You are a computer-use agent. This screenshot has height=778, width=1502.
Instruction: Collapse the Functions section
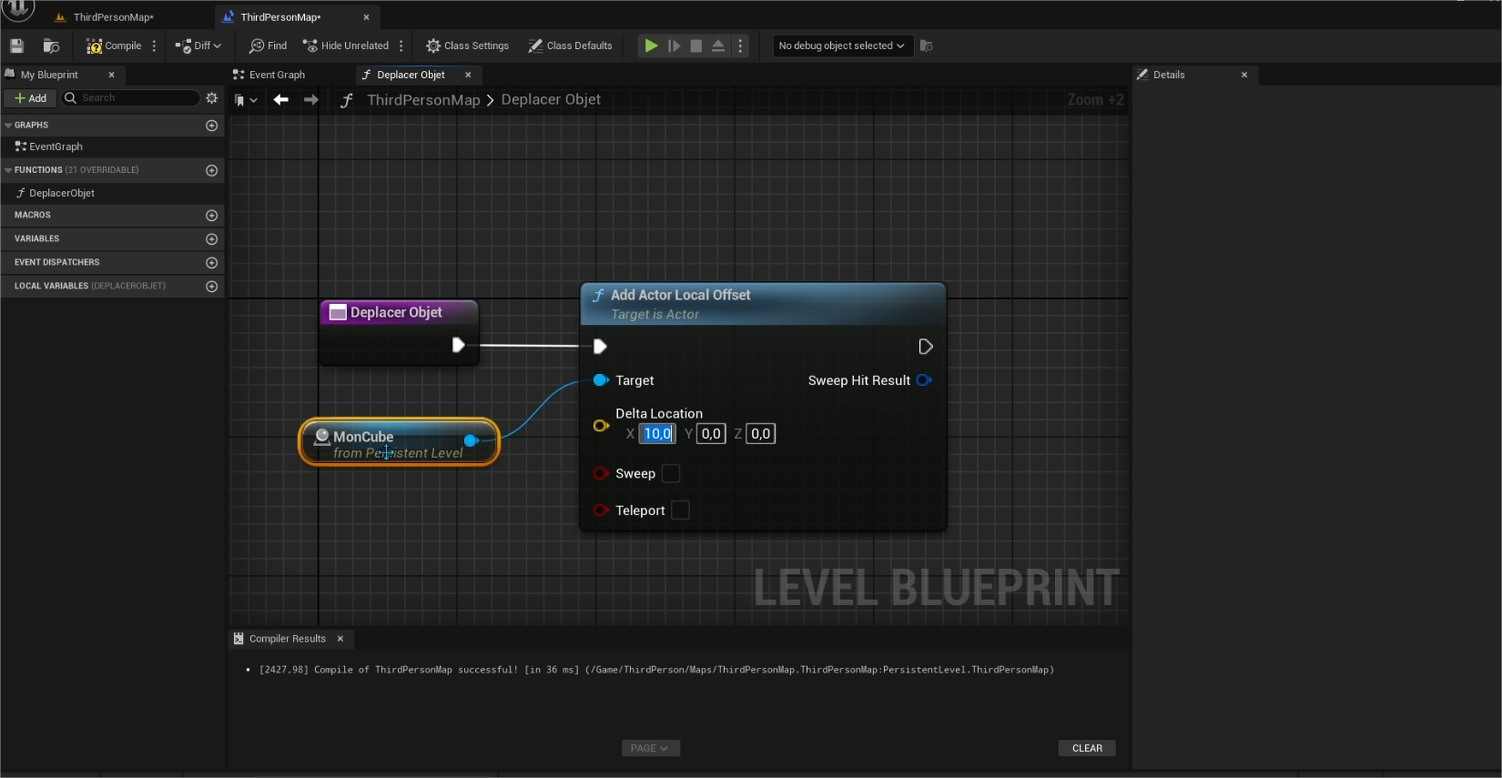[9, 170]
